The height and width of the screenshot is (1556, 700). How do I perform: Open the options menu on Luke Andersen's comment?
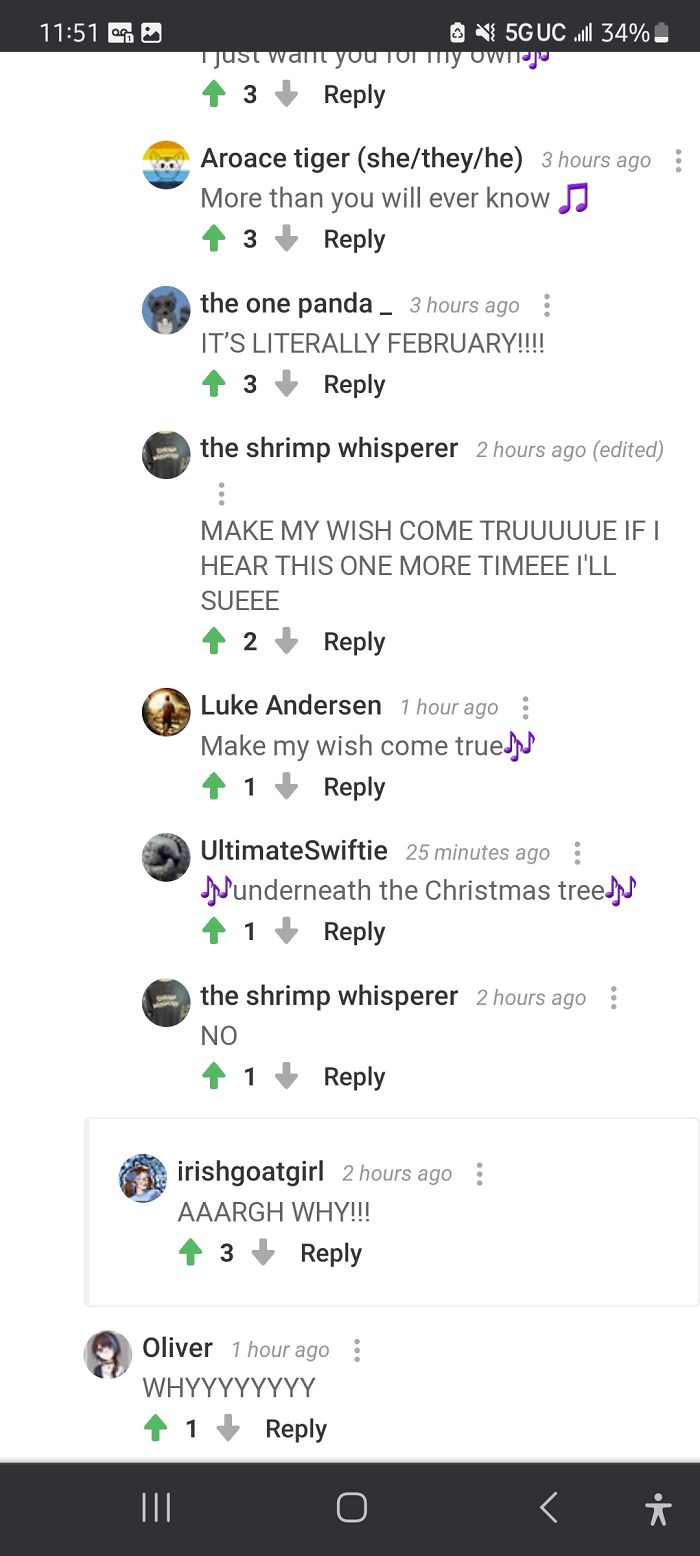point(525,707)
